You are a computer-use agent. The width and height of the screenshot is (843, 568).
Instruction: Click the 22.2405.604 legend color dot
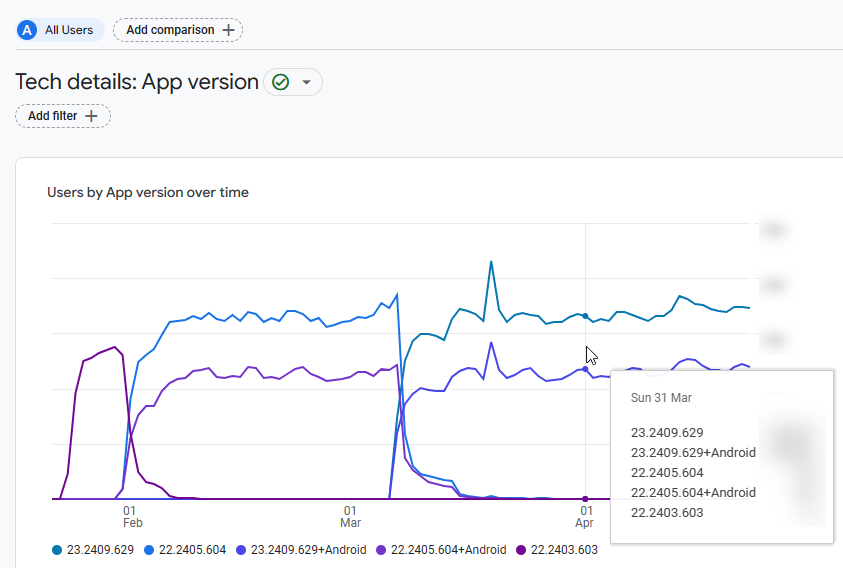[x=149, y=550]
